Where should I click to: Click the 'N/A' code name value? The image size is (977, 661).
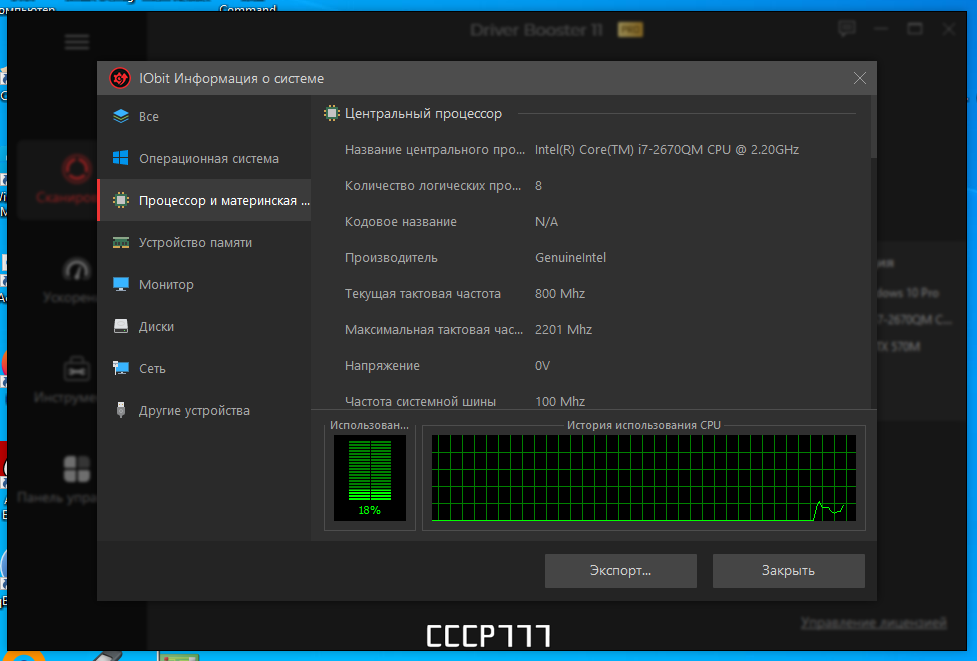[x=546, y=222]
